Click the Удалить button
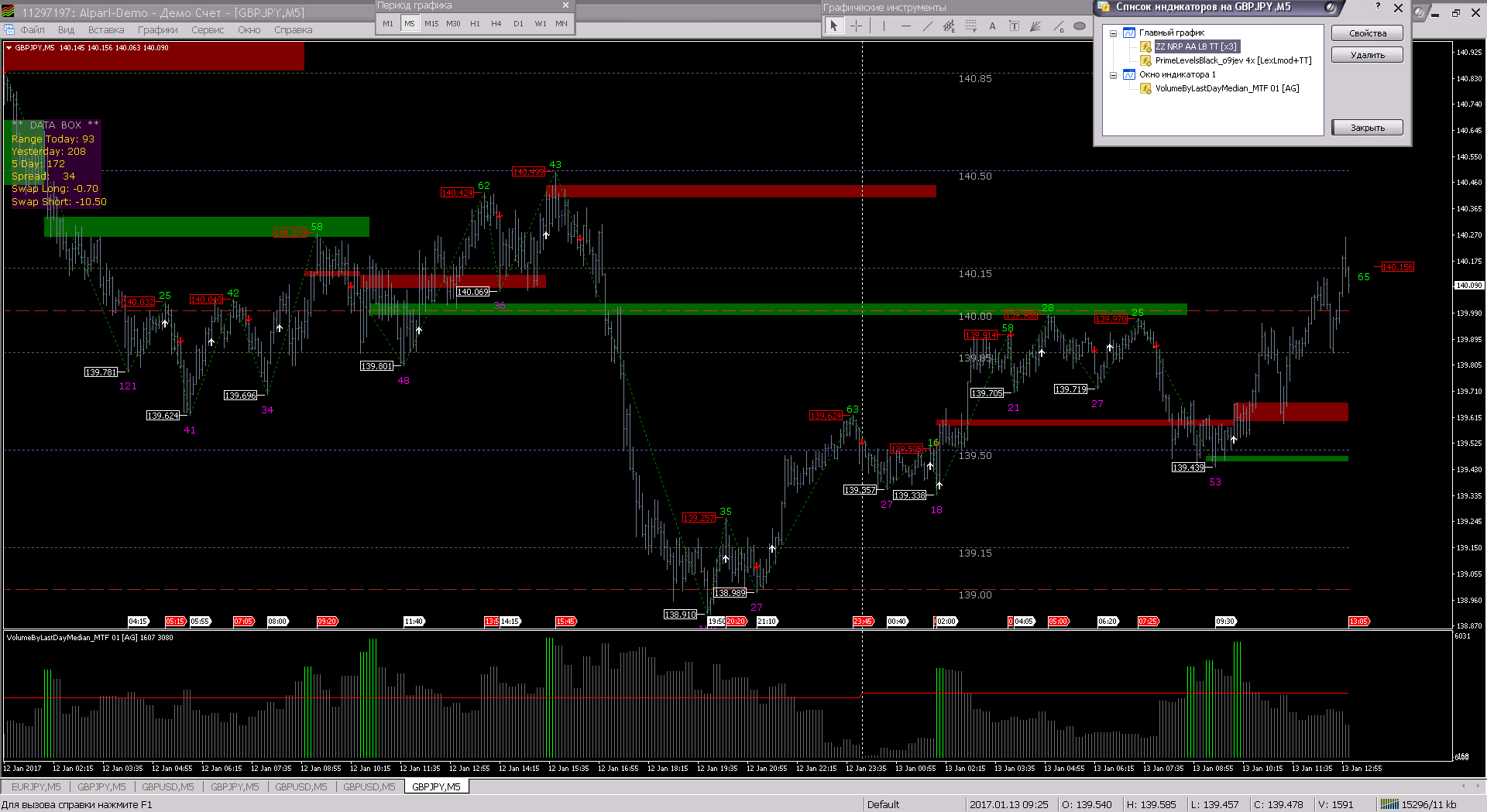The width and height of the screenshot is (1487, 812). point(1368,55)
